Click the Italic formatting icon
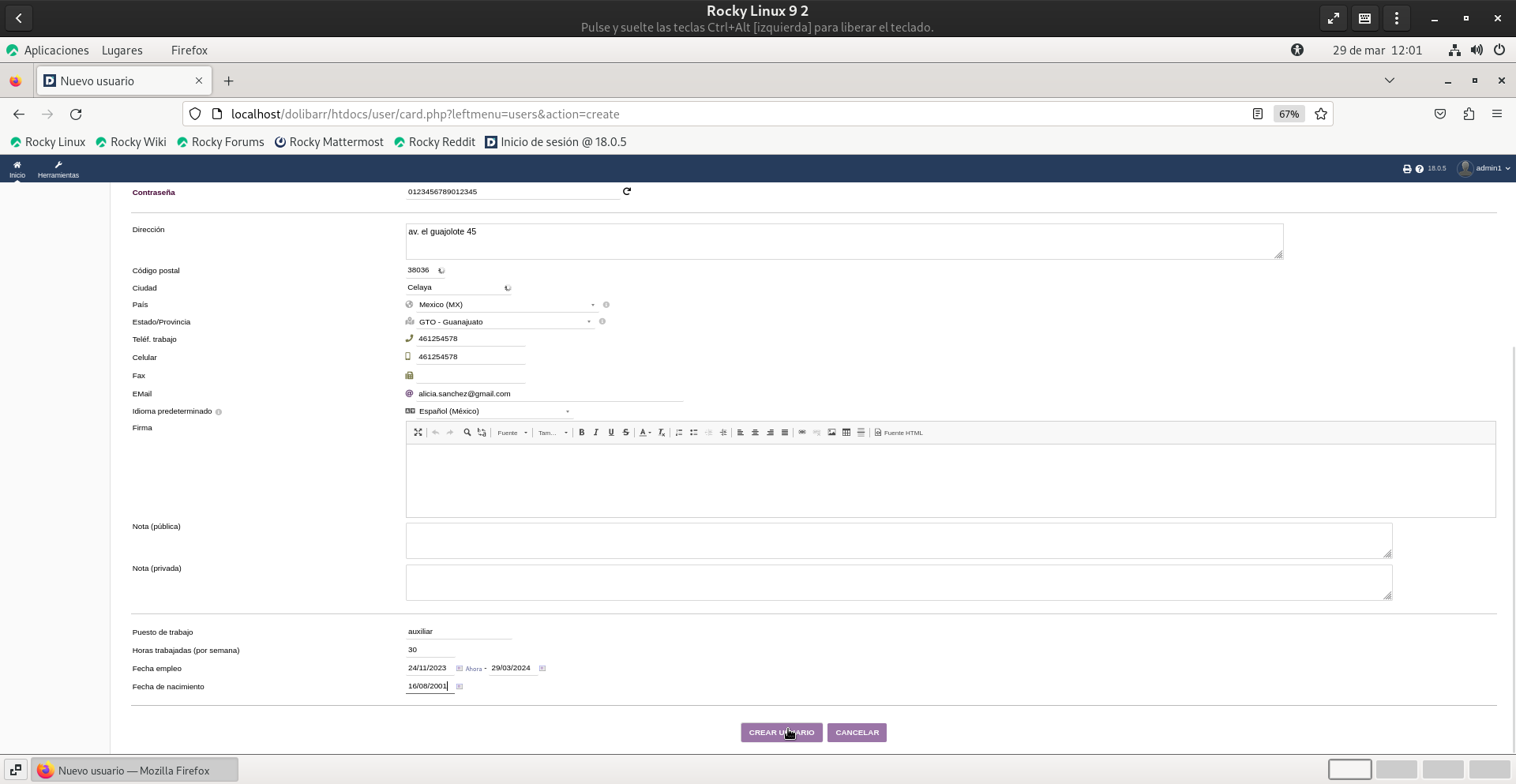Screen dimensions: 1516x784 coord(596,433)
